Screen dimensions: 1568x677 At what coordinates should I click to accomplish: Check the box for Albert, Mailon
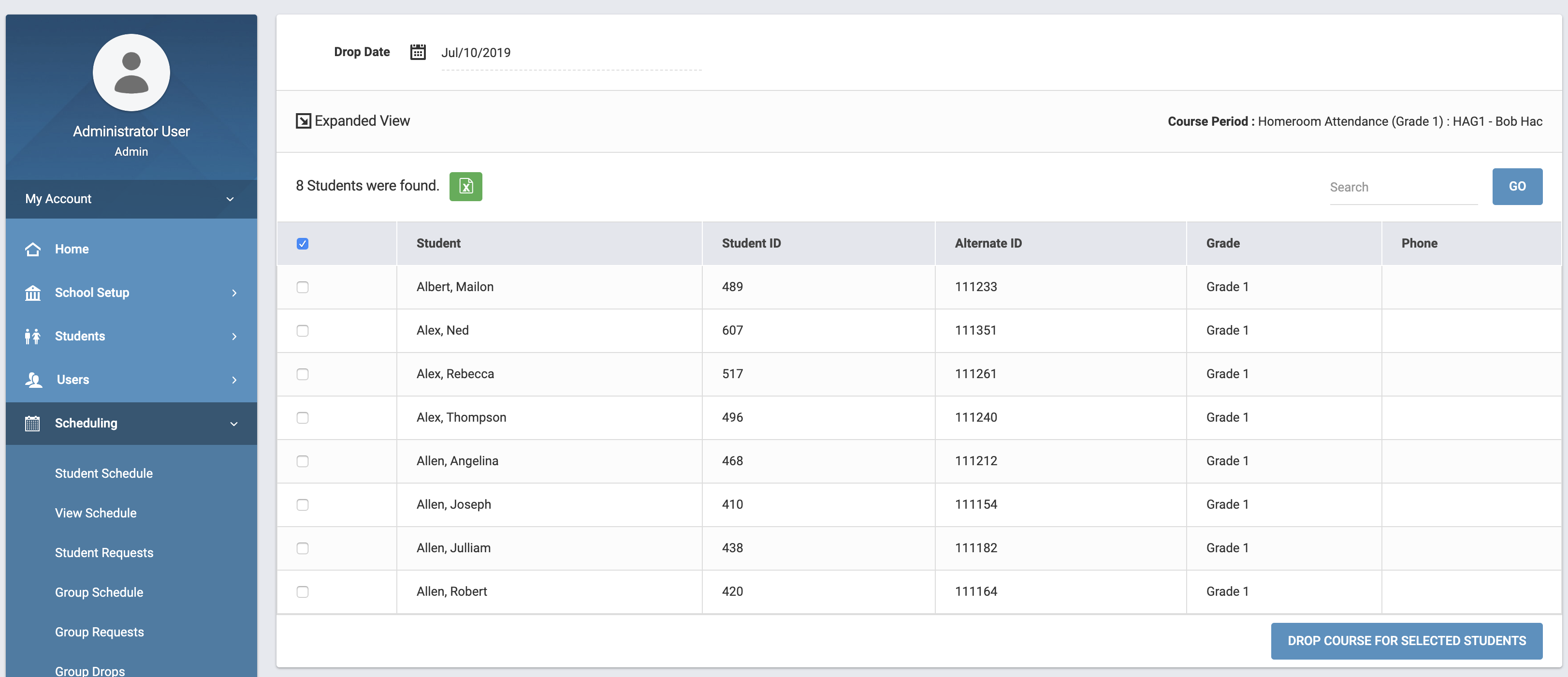(x=303, y=287)
